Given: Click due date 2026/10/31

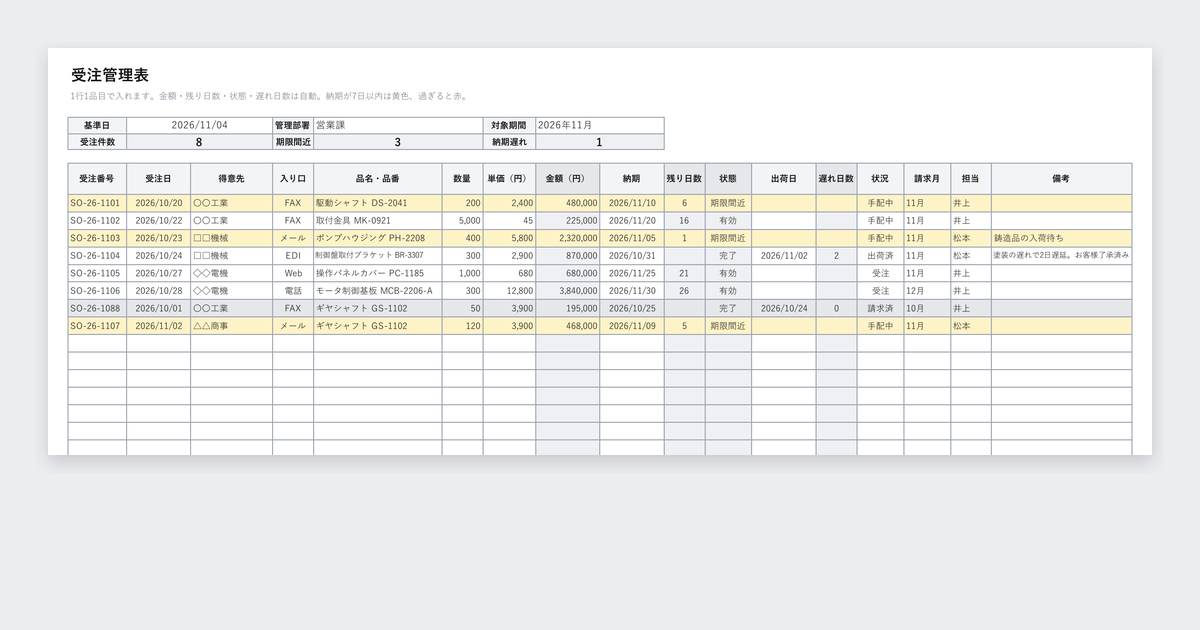Looking at the screenshot, I should [632, 256].
